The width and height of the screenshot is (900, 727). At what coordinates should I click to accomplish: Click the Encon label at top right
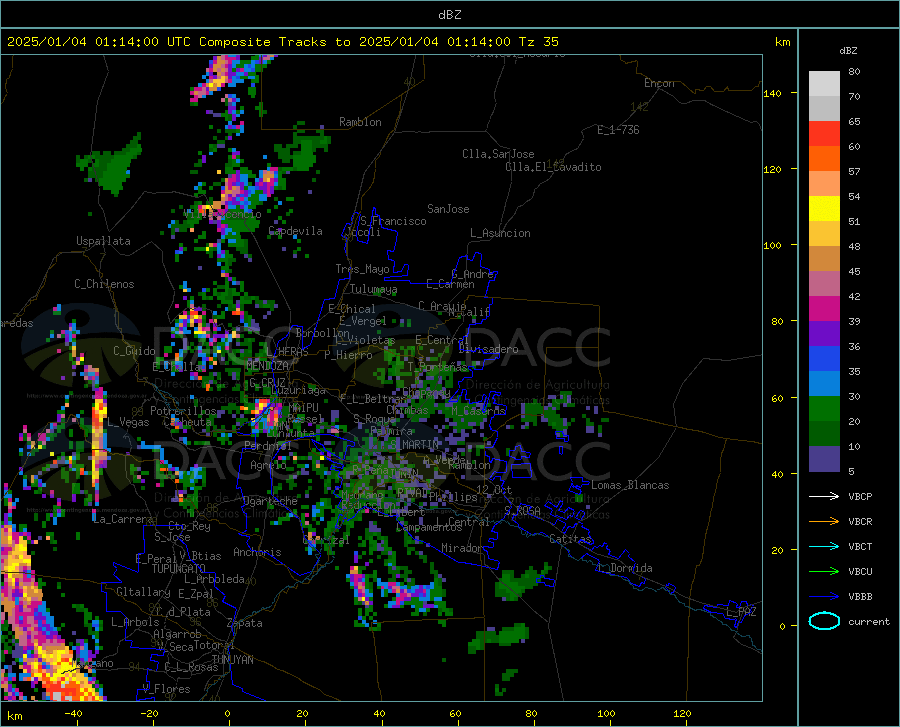pos(659,83)
